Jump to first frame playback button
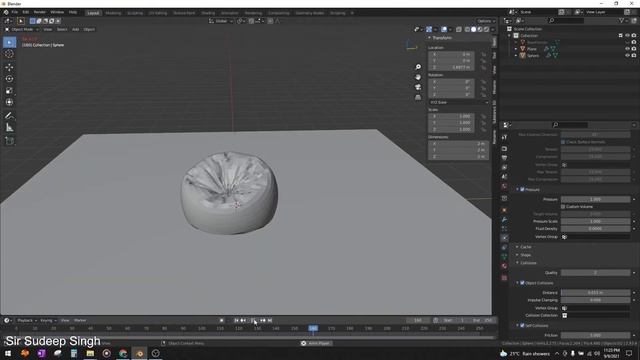 pyautogui.click(x=236, y=320)
